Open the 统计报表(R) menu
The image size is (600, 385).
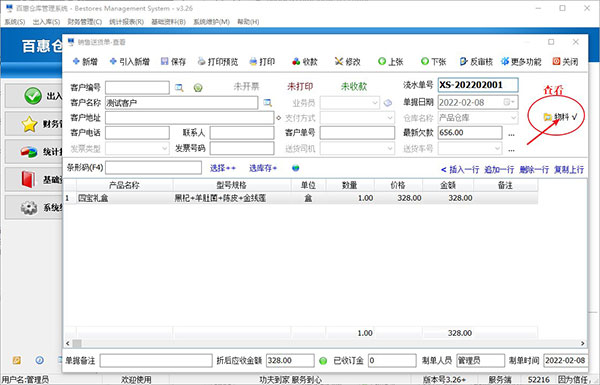126,22
